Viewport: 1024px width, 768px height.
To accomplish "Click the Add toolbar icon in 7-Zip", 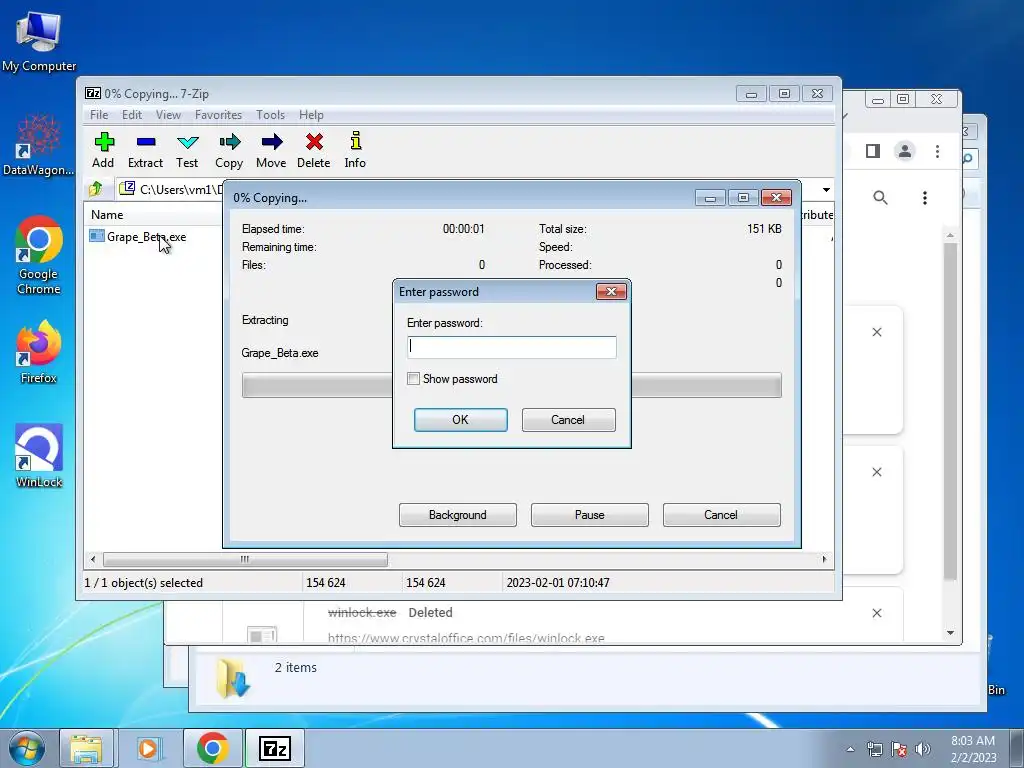I will click(103, 151).
